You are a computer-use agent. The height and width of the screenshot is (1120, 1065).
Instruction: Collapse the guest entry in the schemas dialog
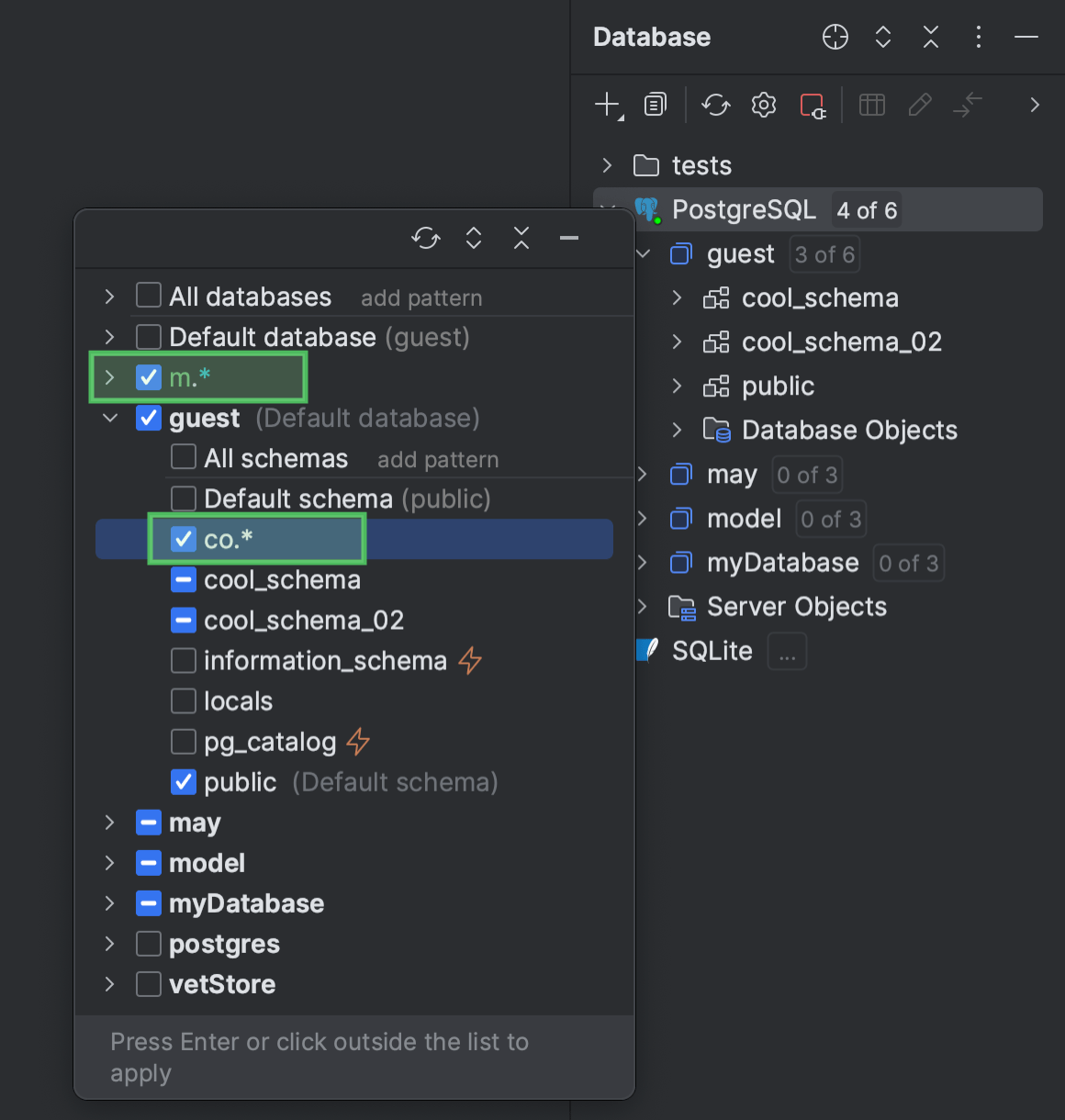point(110,418)
